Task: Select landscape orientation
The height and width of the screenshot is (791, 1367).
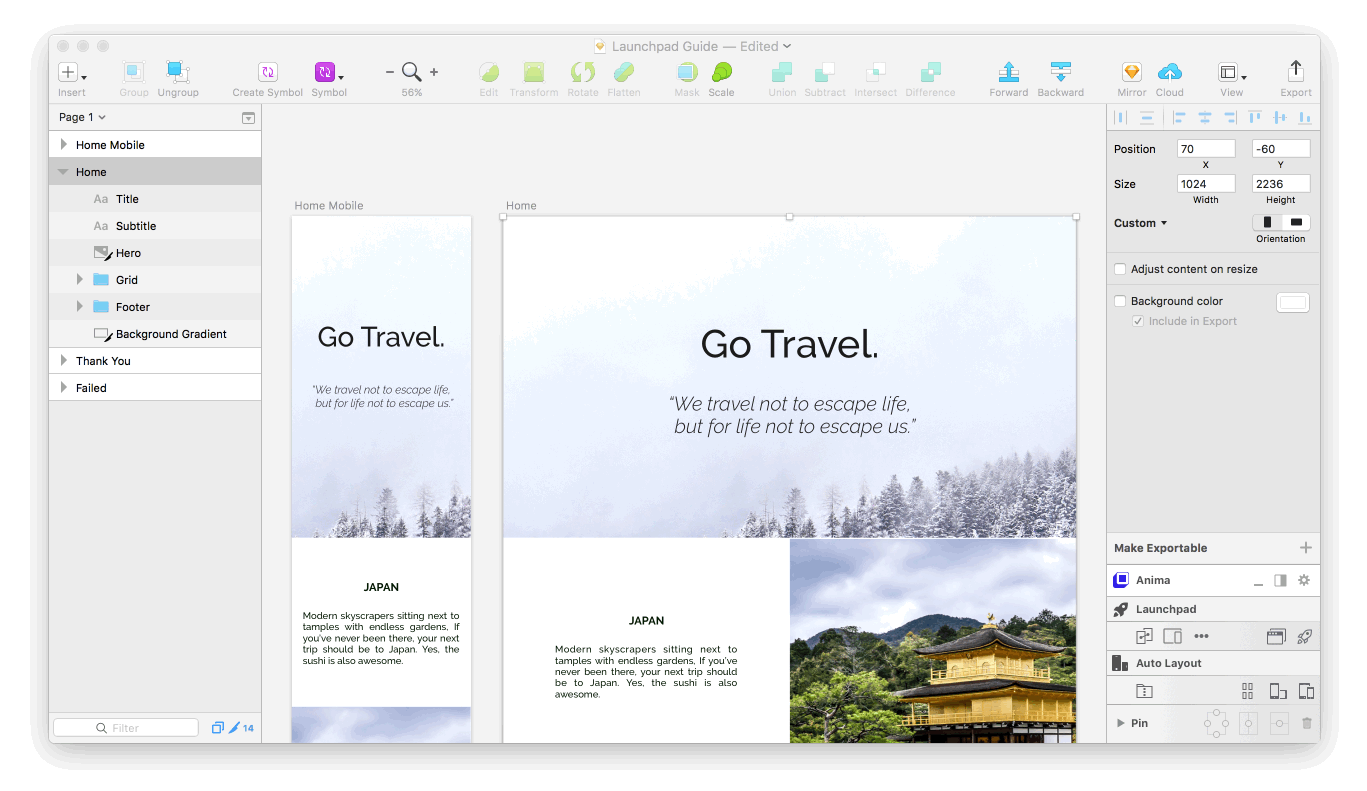Action: (1296, 222)
